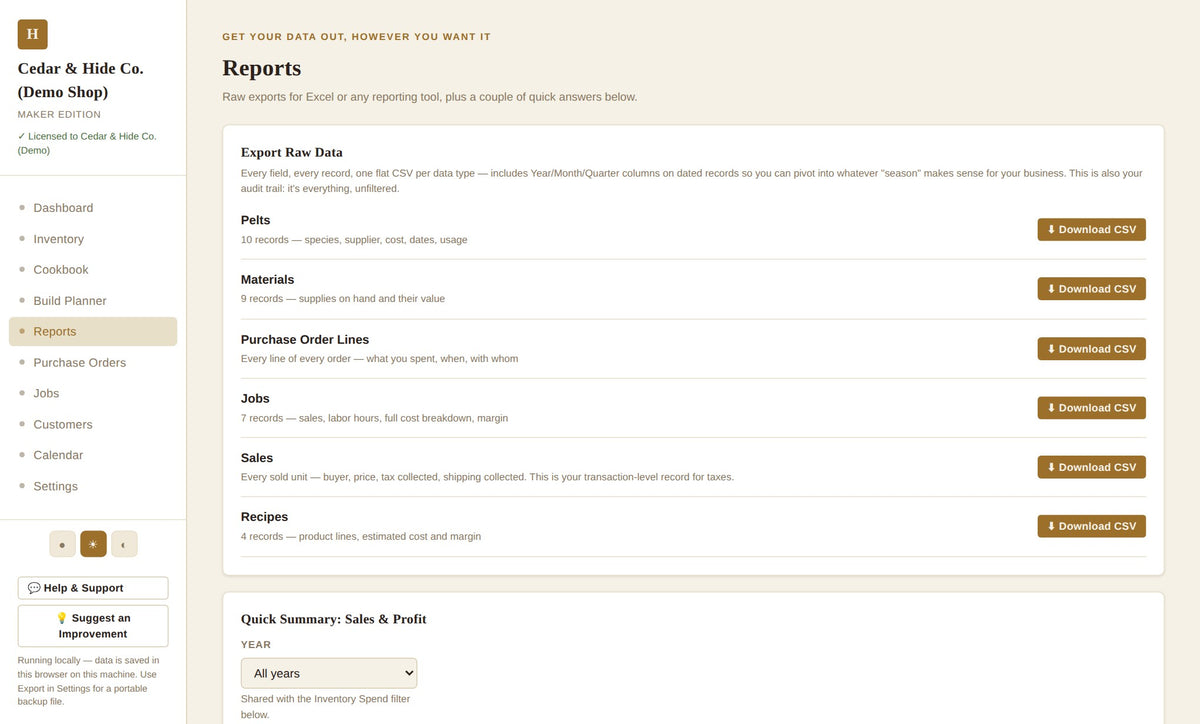Open Purchase Orders
This screenshot has width=1200, height=724.
pos(93,363)
